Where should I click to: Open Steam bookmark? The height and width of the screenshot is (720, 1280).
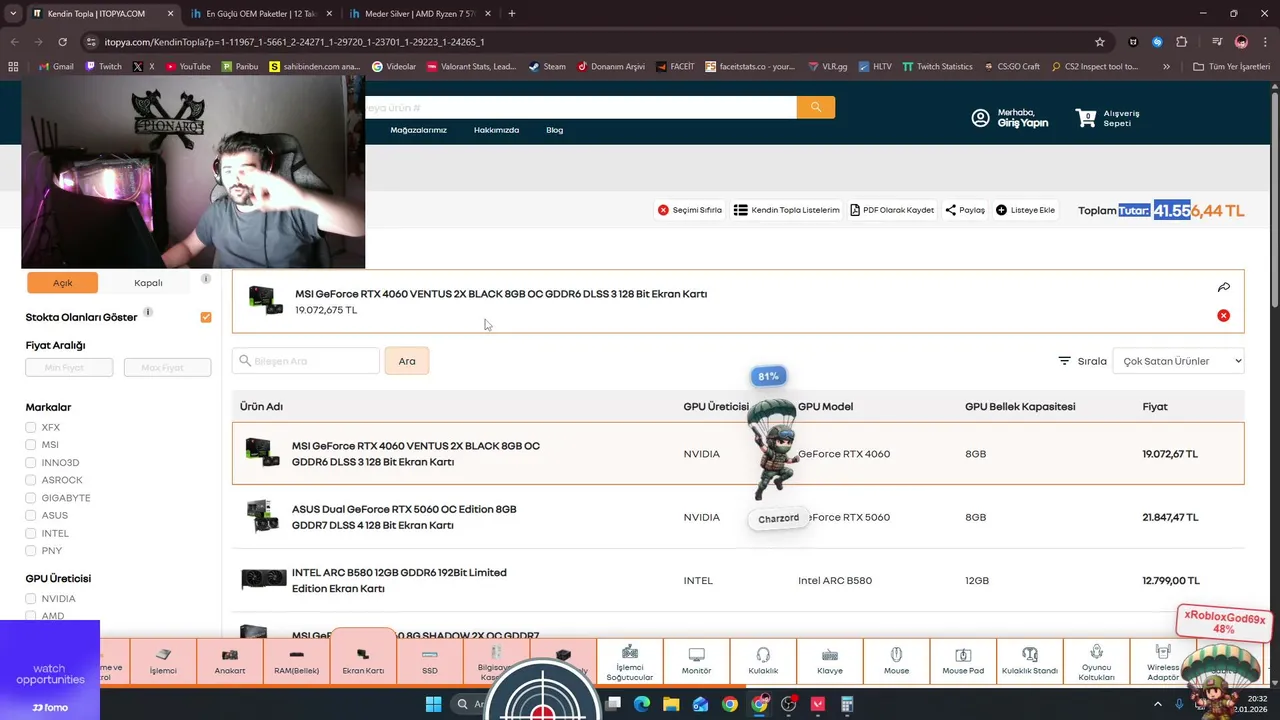[547, 67]
